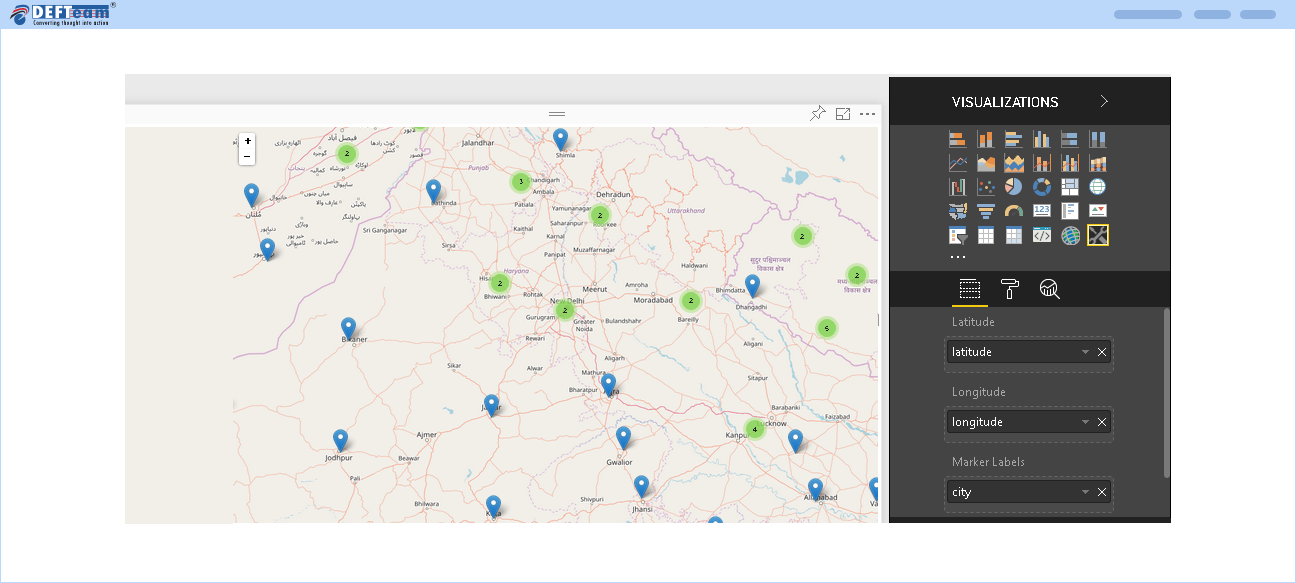Pin the map visual to dashboard
Image resolution: width=1296 pixels, height=583 pixels.
(x=817, y=114)
